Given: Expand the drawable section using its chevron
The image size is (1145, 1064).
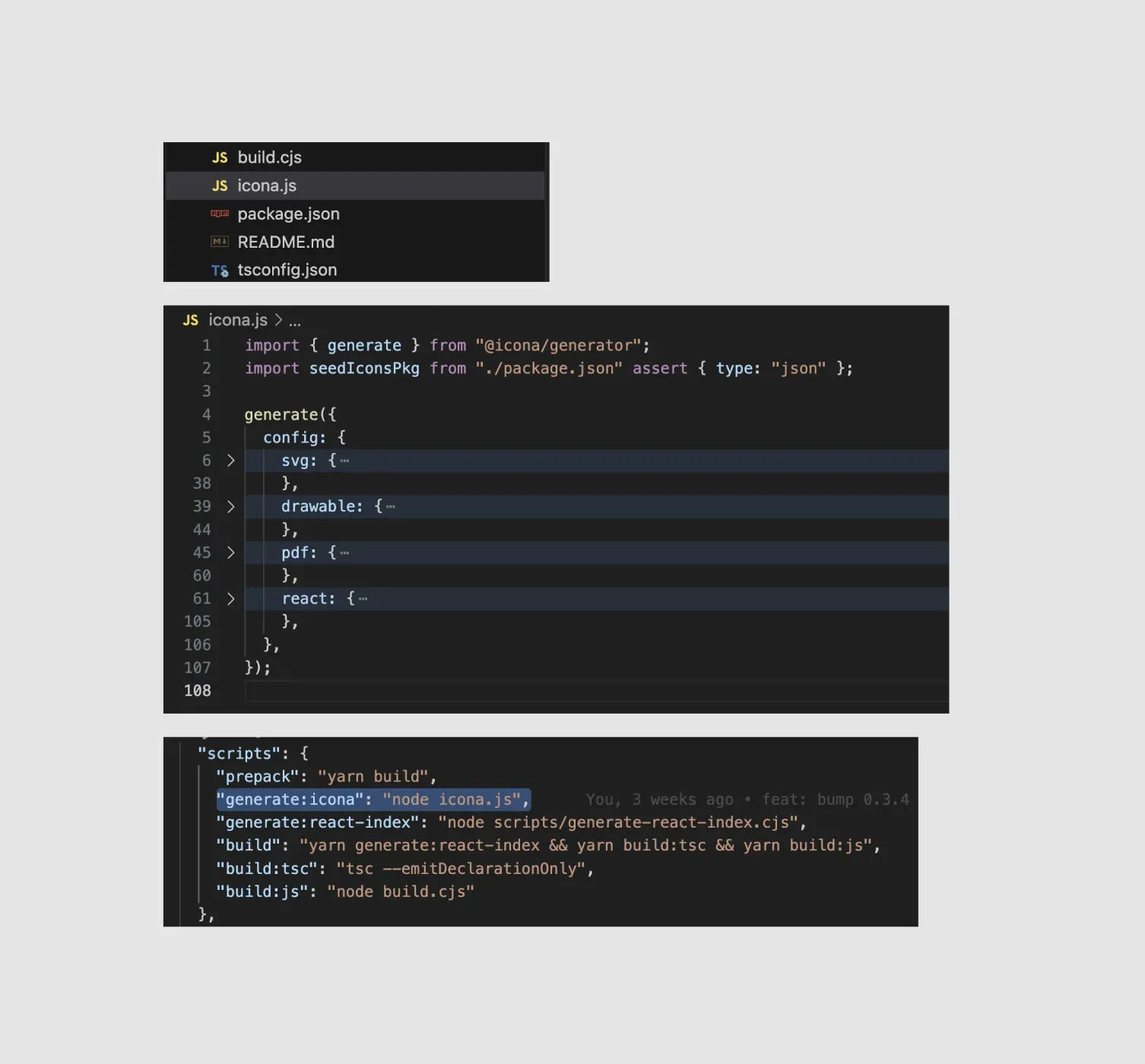Looking at the screenshot, I should coord(230,506).
